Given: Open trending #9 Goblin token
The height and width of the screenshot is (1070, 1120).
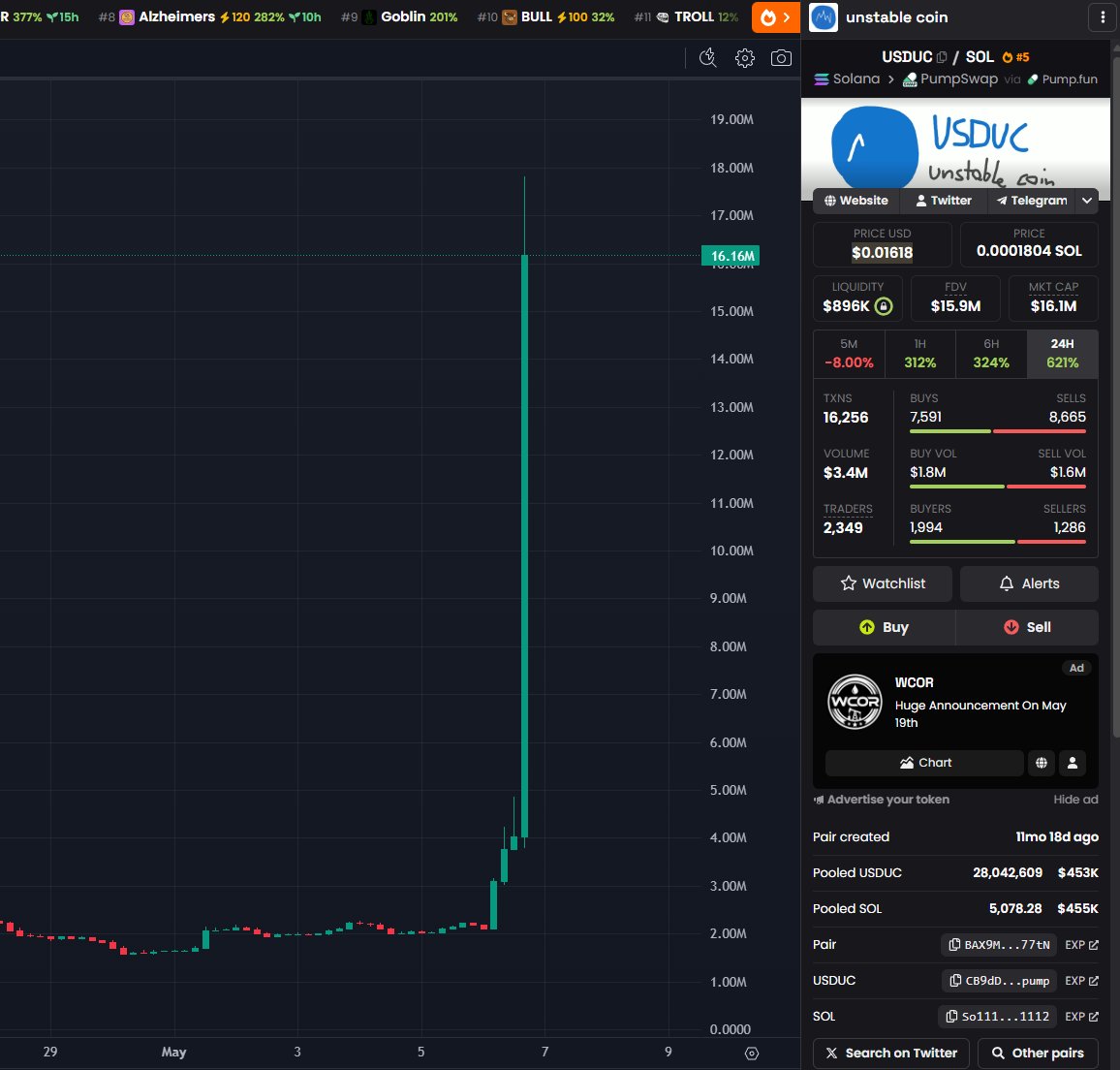Looking at the screenshot, I should tap(398, 16).
